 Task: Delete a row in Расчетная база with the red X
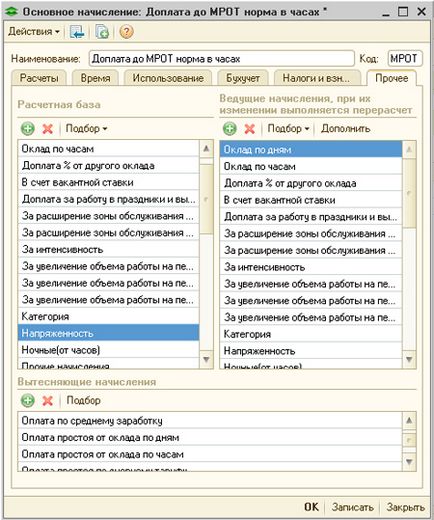(48, 129)
